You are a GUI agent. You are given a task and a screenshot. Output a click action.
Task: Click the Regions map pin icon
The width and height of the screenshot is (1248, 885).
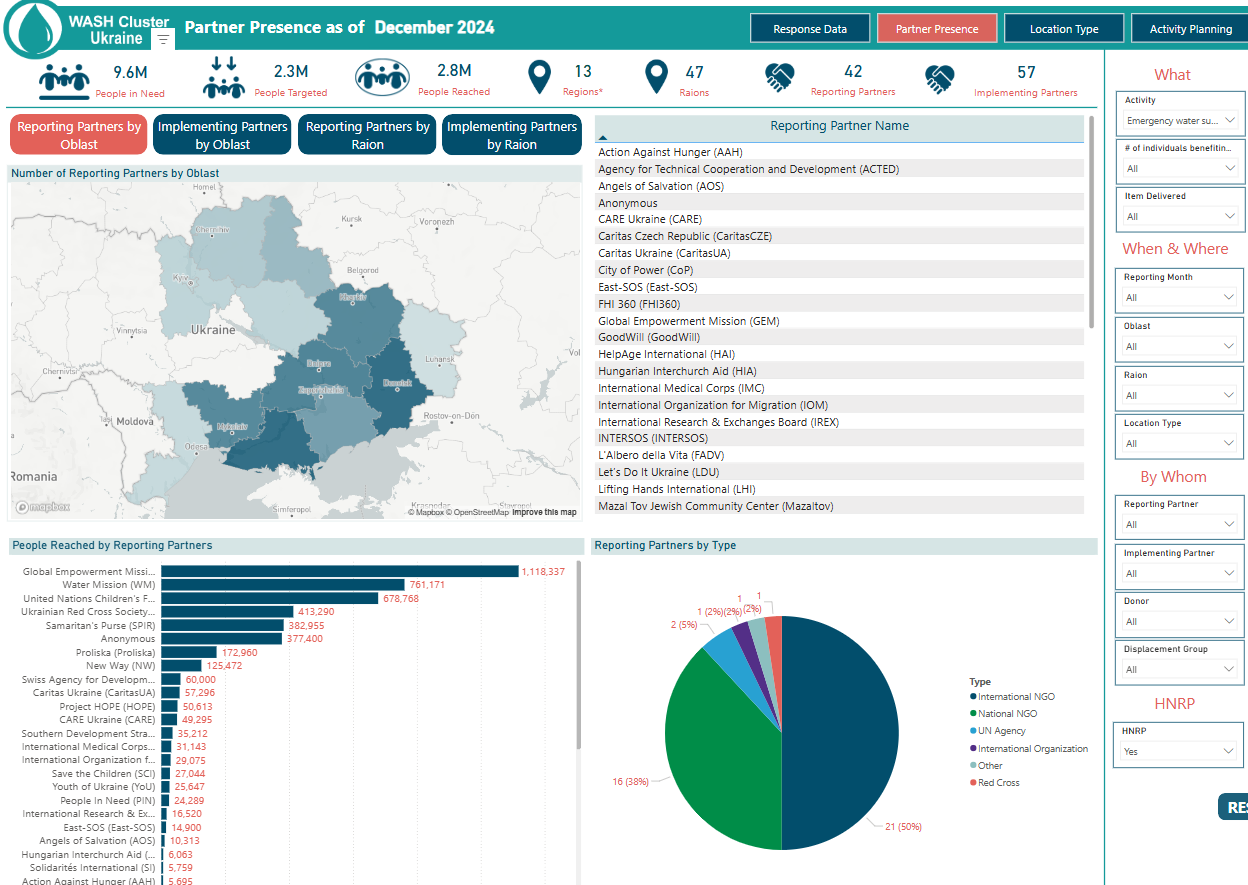540,77
